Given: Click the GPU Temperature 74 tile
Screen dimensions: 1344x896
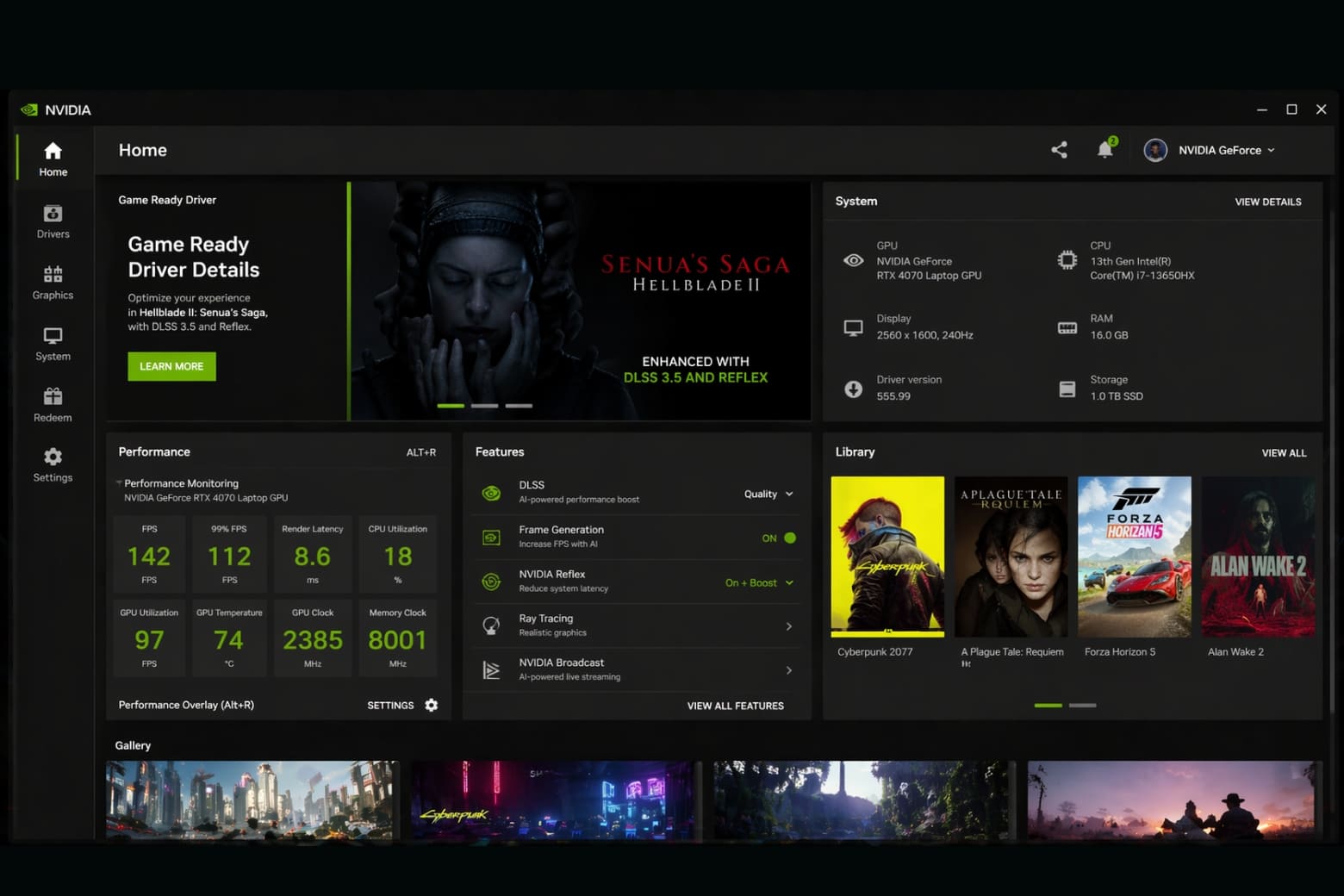Looking at the screenshot, I should (229, 638).
